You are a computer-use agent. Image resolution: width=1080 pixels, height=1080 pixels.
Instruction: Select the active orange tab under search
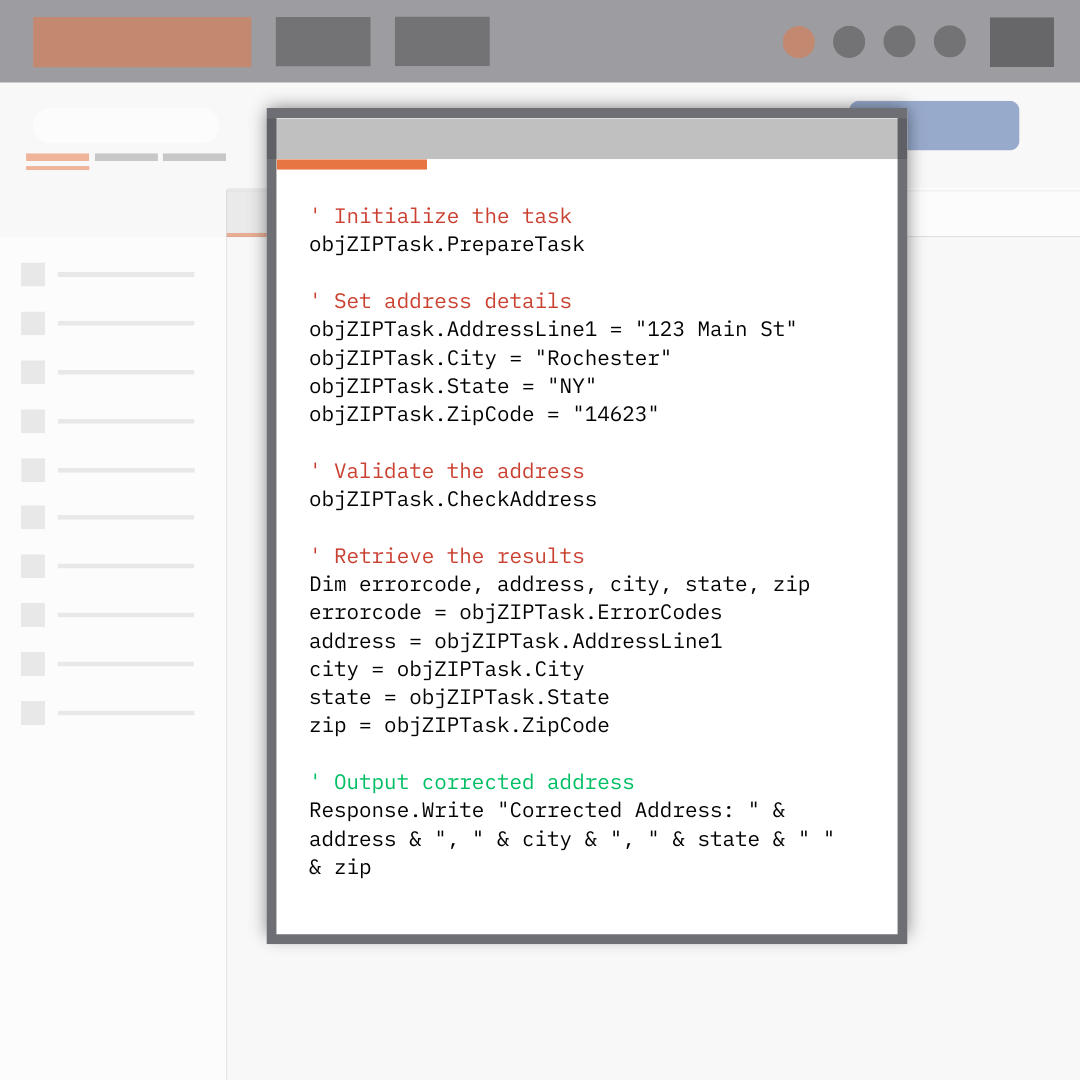coord(57,158)
